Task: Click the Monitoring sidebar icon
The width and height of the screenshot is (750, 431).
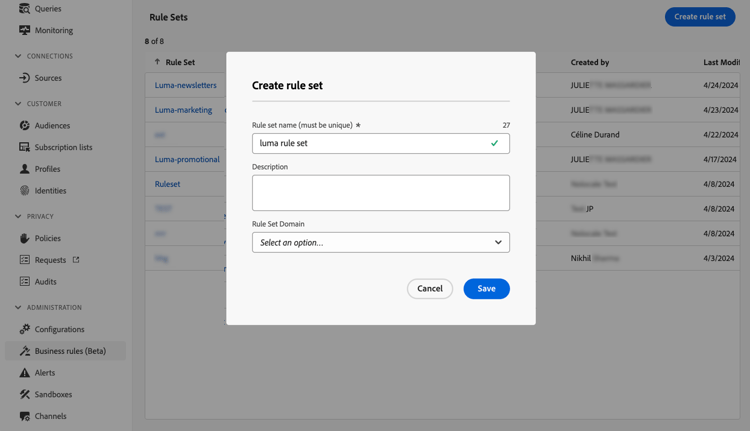Action: point(25,30)
